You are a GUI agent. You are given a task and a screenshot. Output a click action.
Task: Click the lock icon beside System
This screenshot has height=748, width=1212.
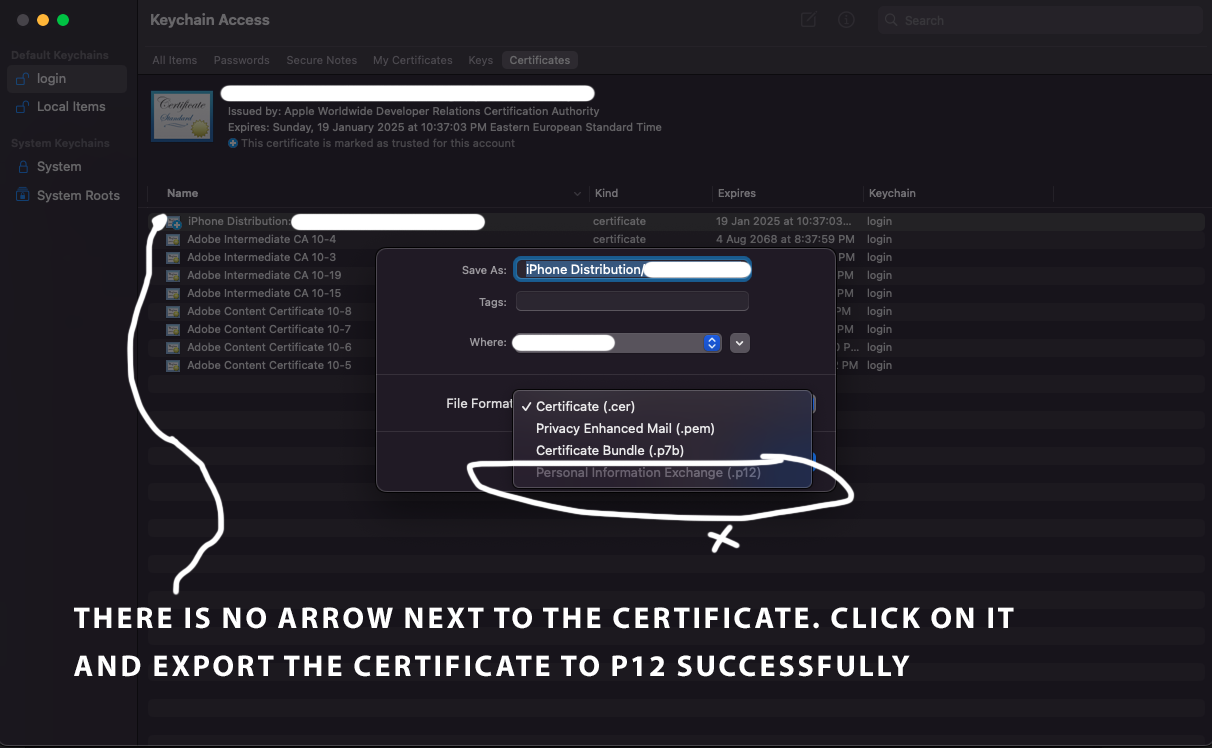pyautogui.click(x=23, y=167)
